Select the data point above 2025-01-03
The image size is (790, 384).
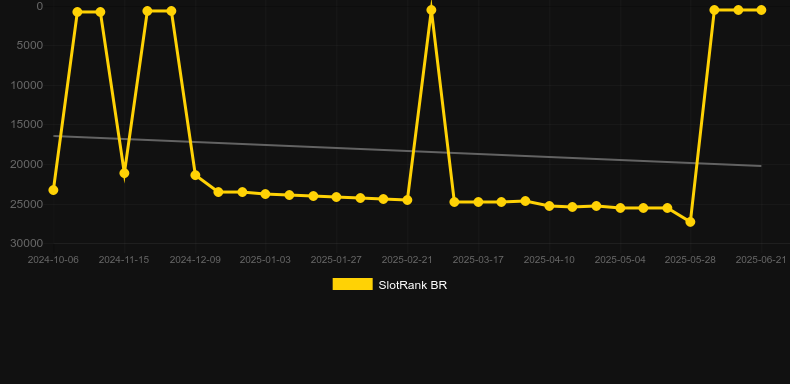(x=266, y=194)
